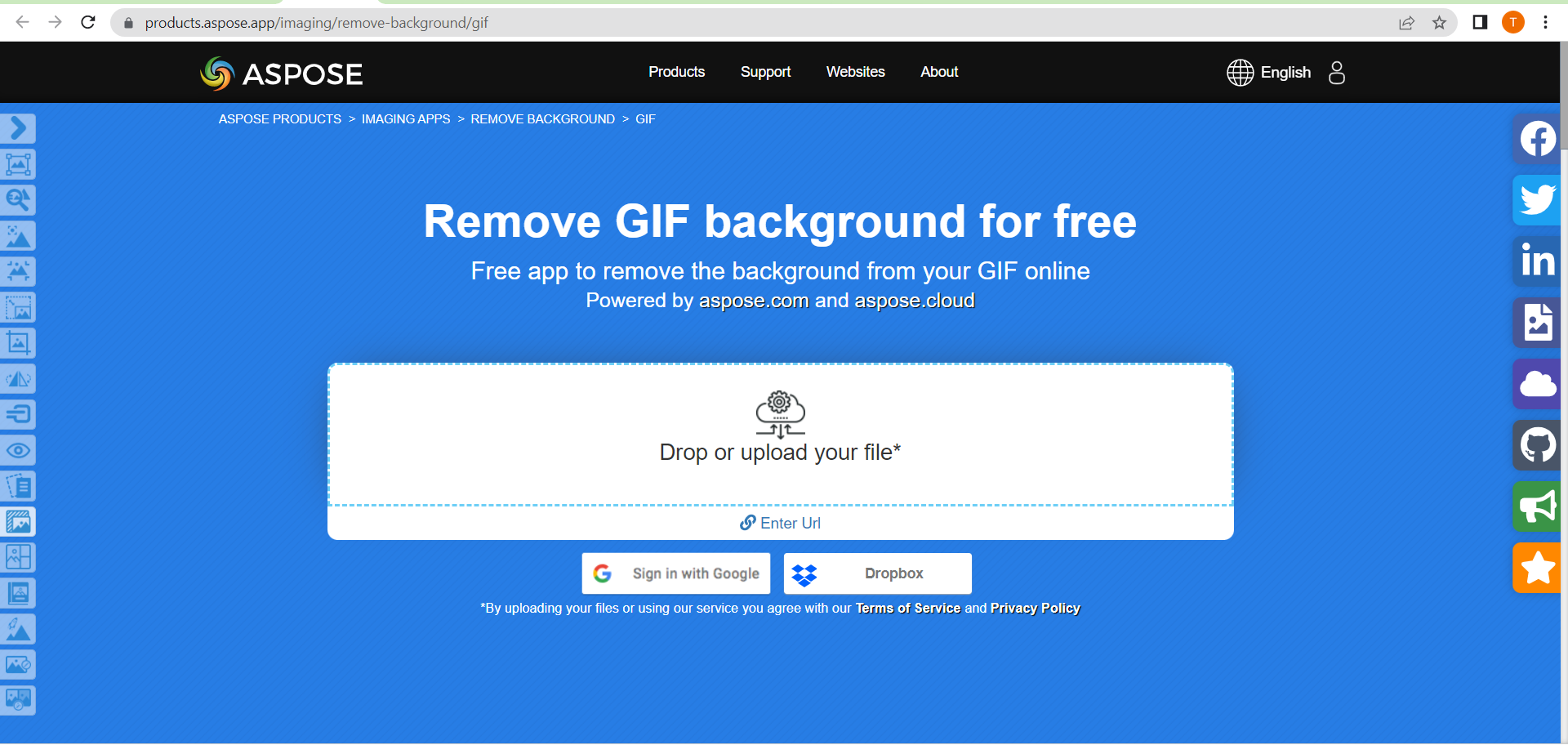Bookmark this page with the star icon

[x=1439, y=22]
